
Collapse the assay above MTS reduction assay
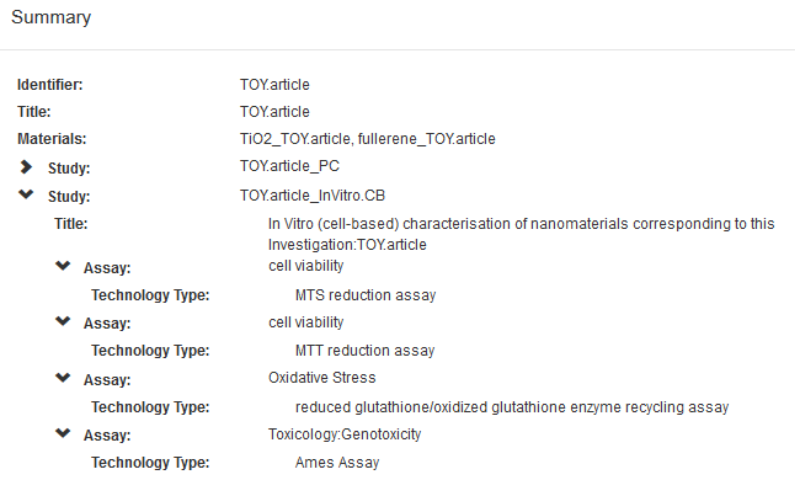tap(63, 267)
